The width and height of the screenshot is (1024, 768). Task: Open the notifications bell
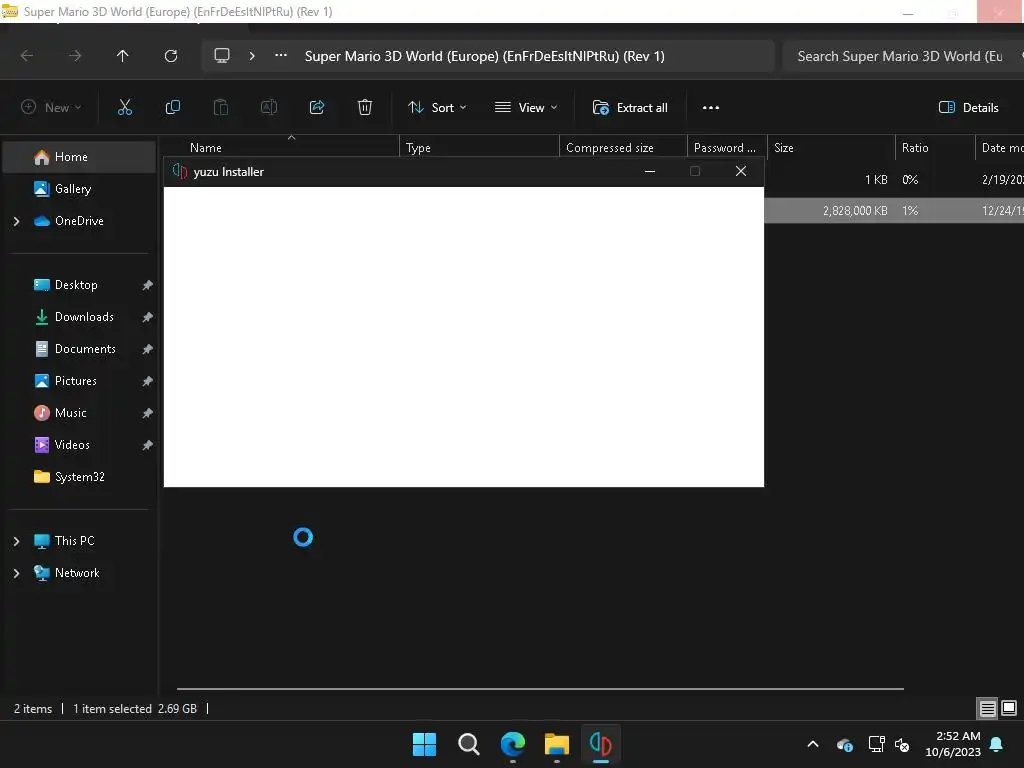pos(997,744)
